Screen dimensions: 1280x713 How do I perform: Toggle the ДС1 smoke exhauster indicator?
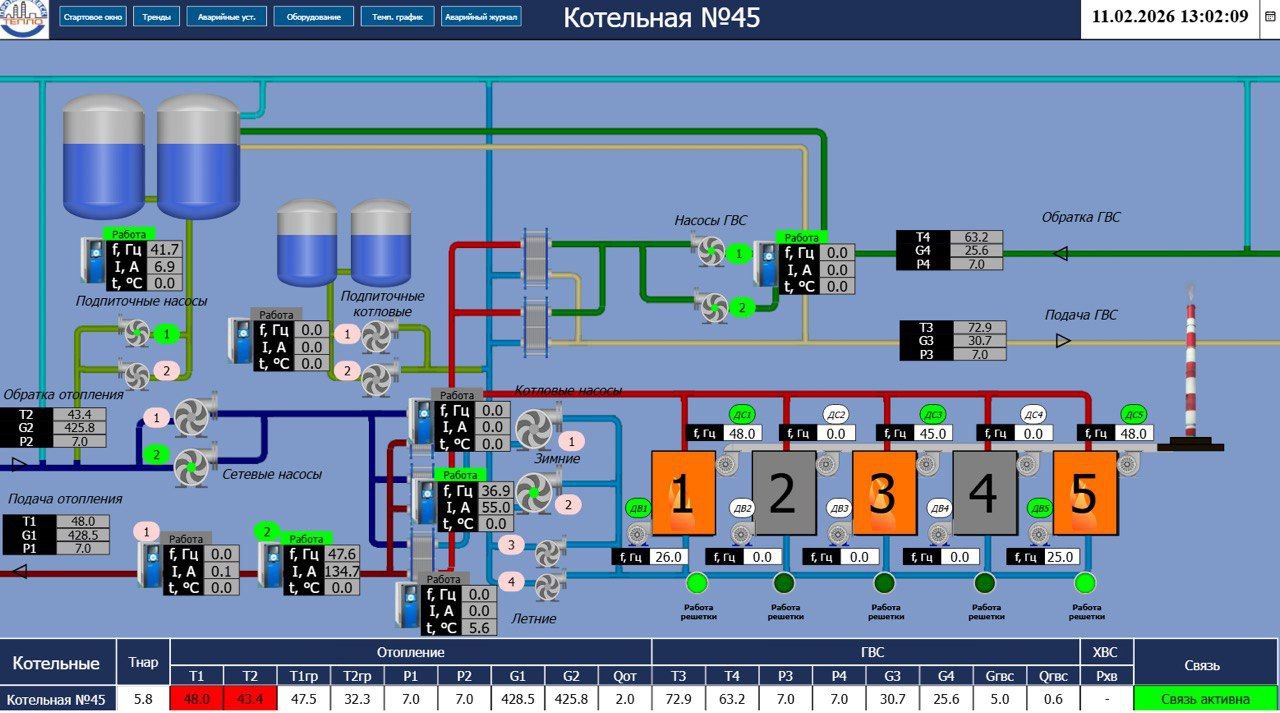point(741,415)
